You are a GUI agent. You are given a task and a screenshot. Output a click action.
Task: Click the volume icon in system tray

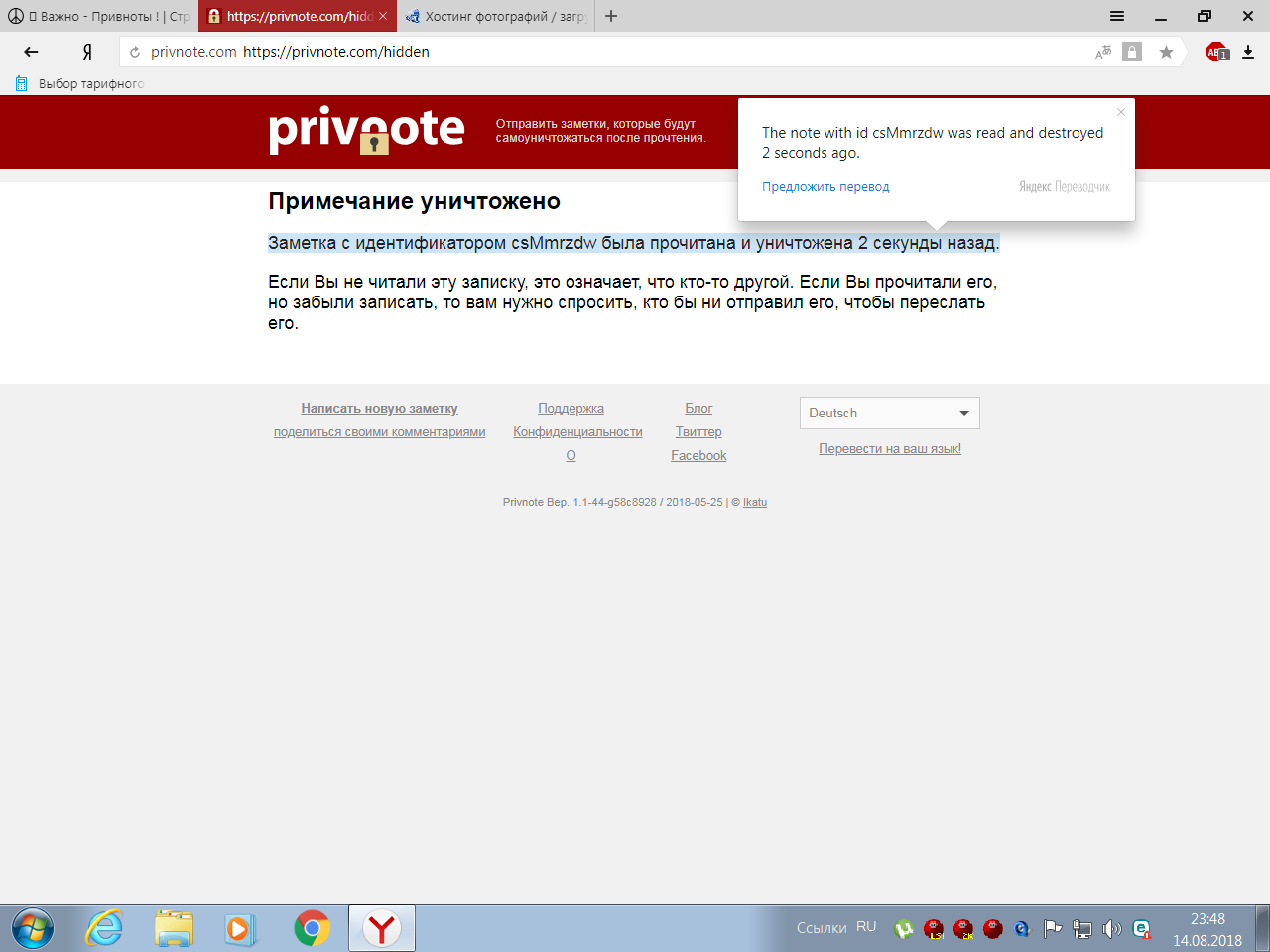click(x=1112, y=928)
